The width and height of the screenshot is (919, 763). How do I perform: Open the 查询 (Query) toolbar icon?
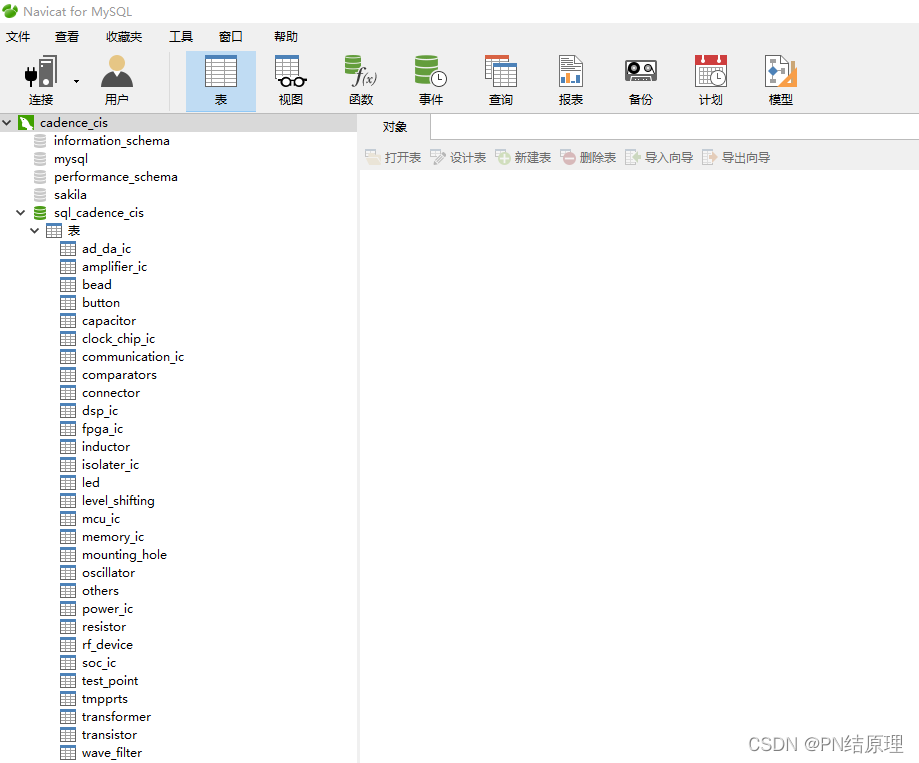tap(501, 80)
